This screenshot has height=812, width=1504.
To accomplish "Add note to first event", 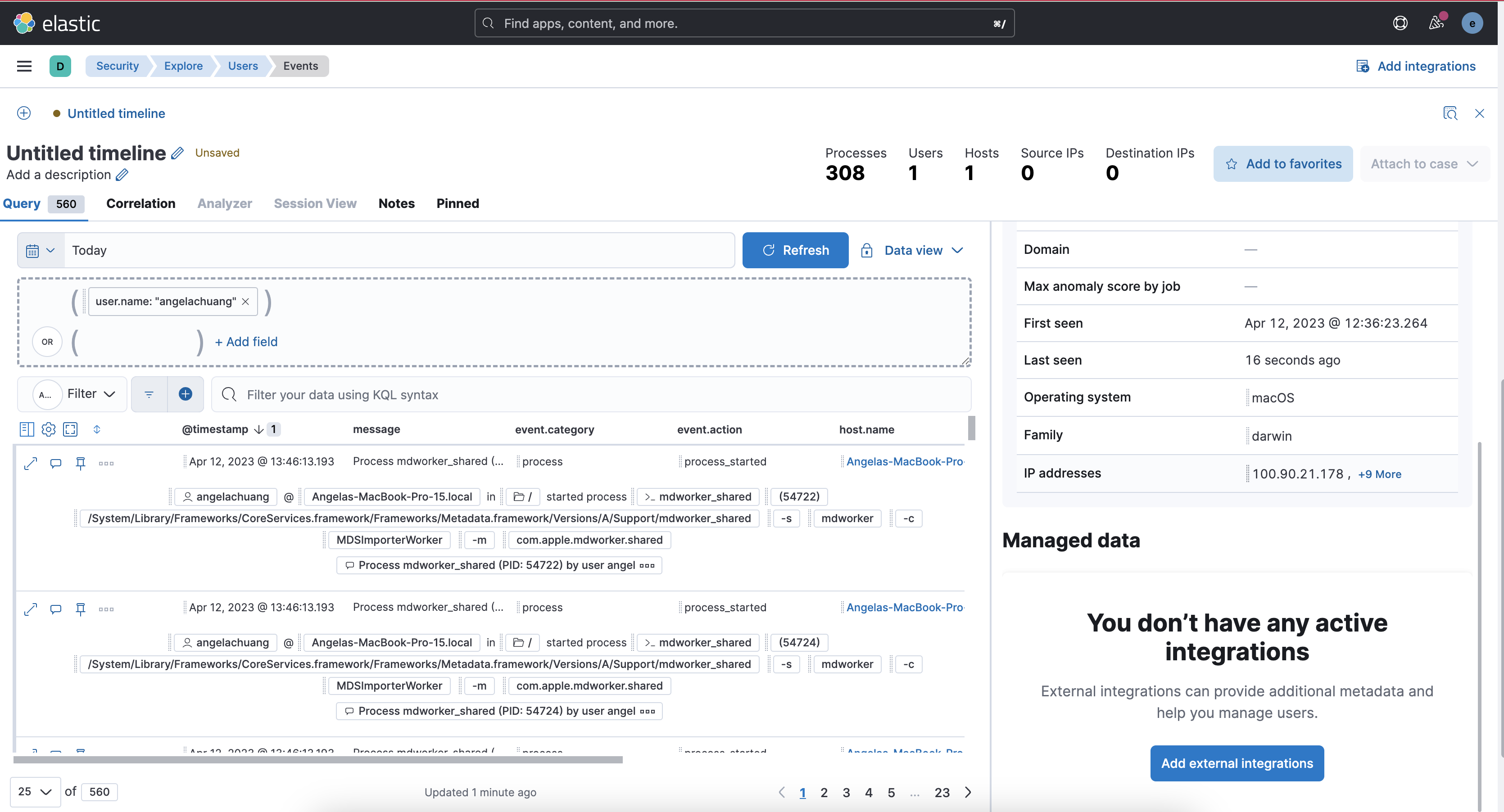I will (55, 463).
